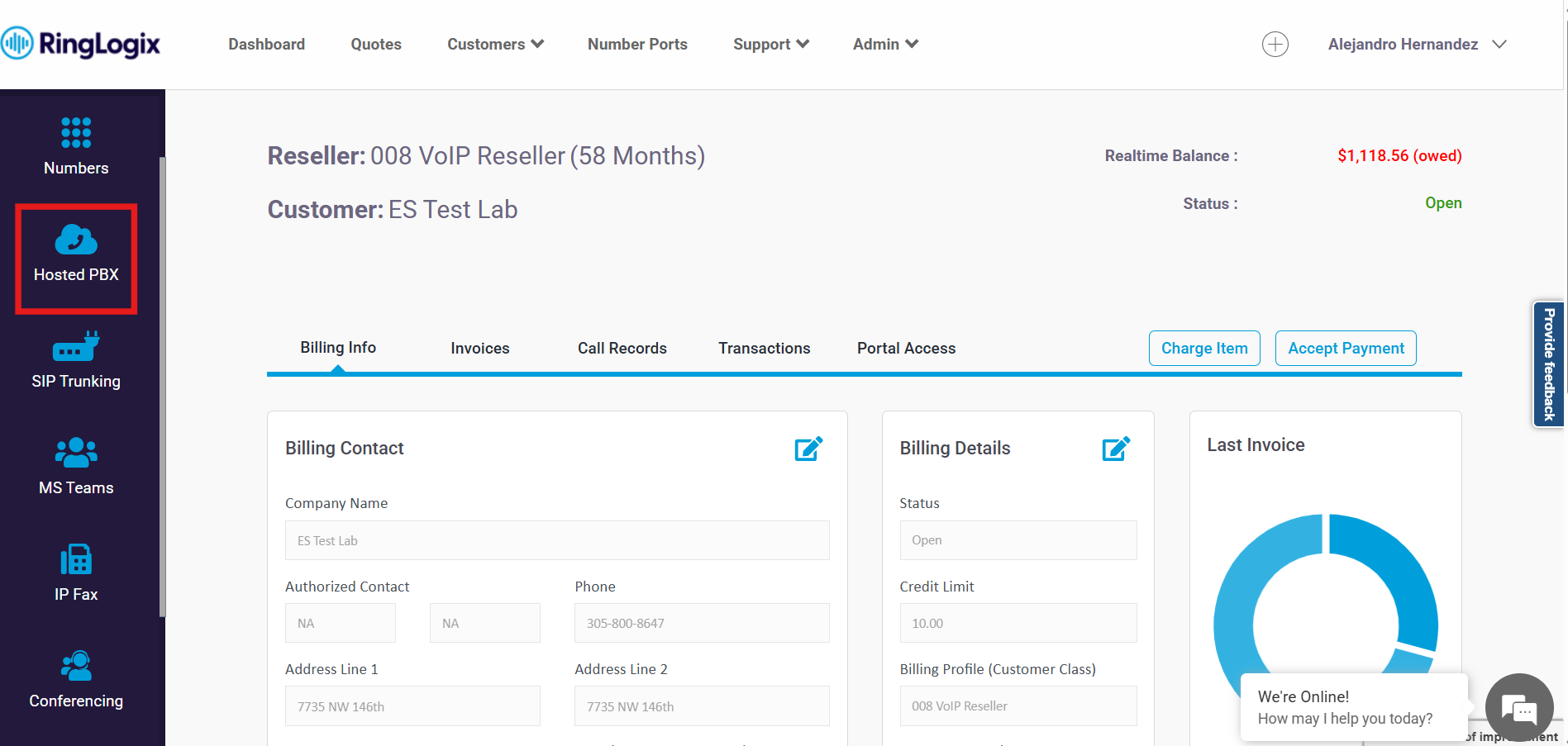Open MS Teams sidebar icon
The height and width of the screenshot is (746, 1568).
pos(76,453)
